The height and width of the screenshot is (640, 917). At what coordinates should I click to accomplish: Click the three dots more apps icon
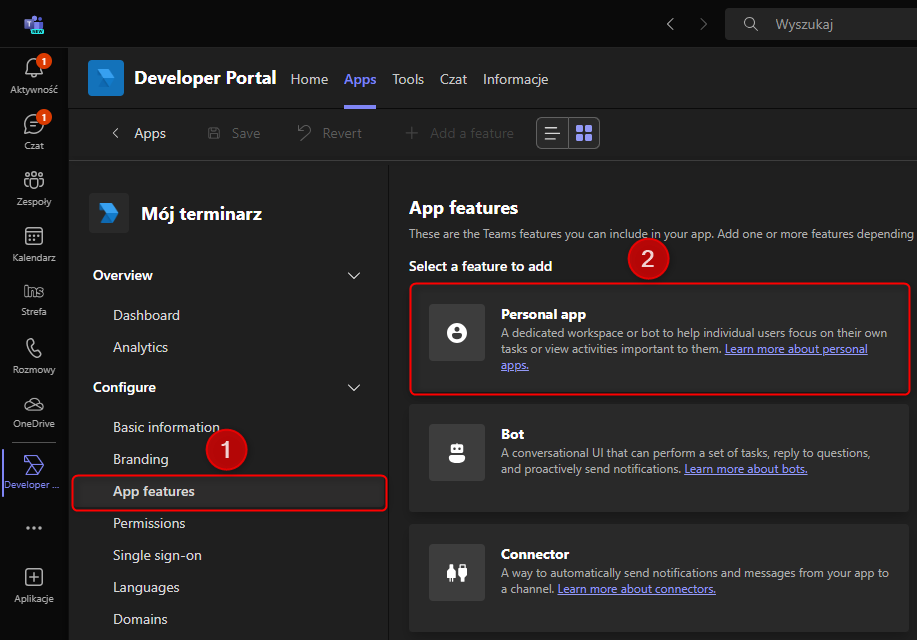34,528
